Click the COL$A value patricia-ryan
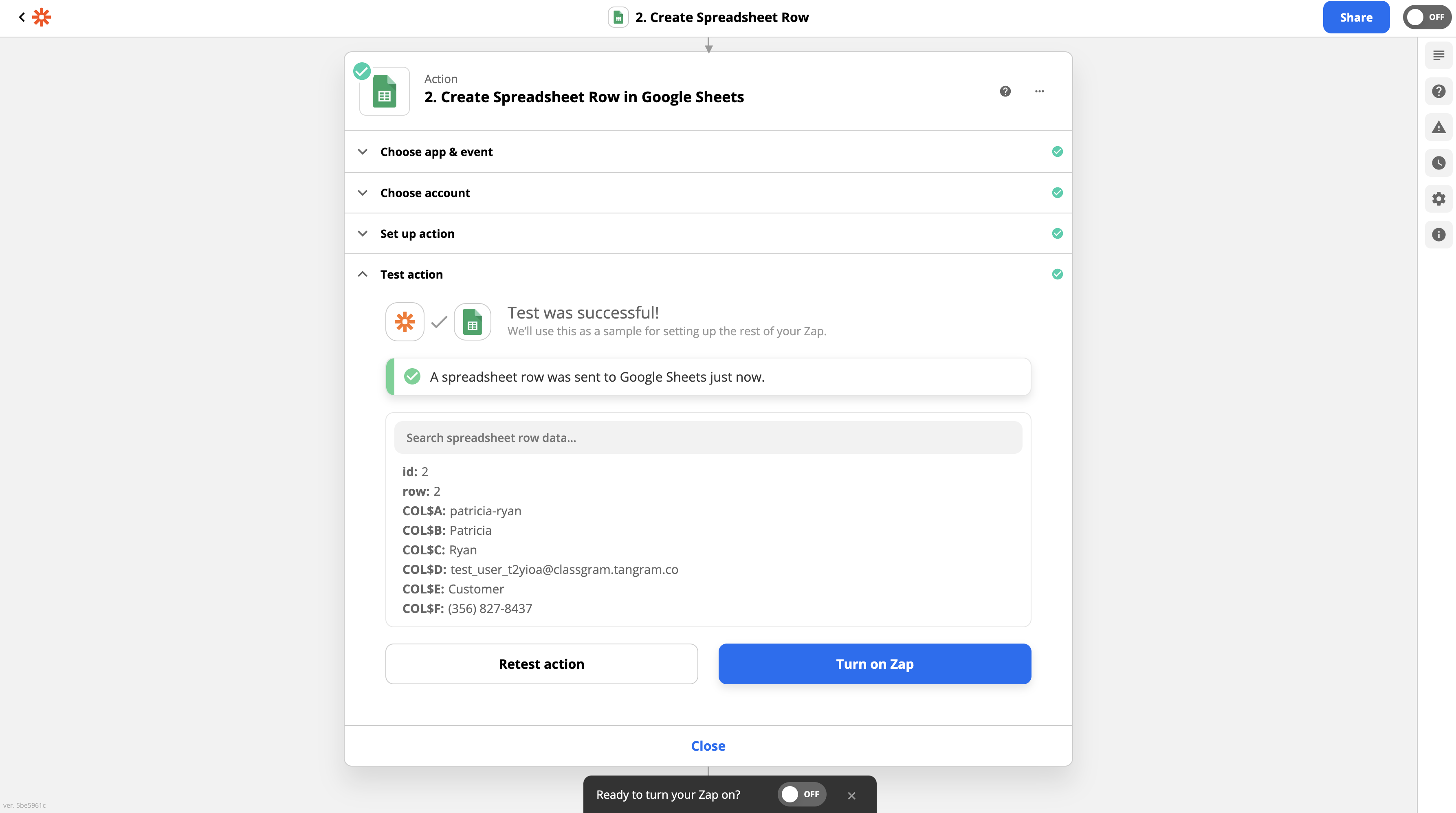1456x813 pixels. coord(486,511)
